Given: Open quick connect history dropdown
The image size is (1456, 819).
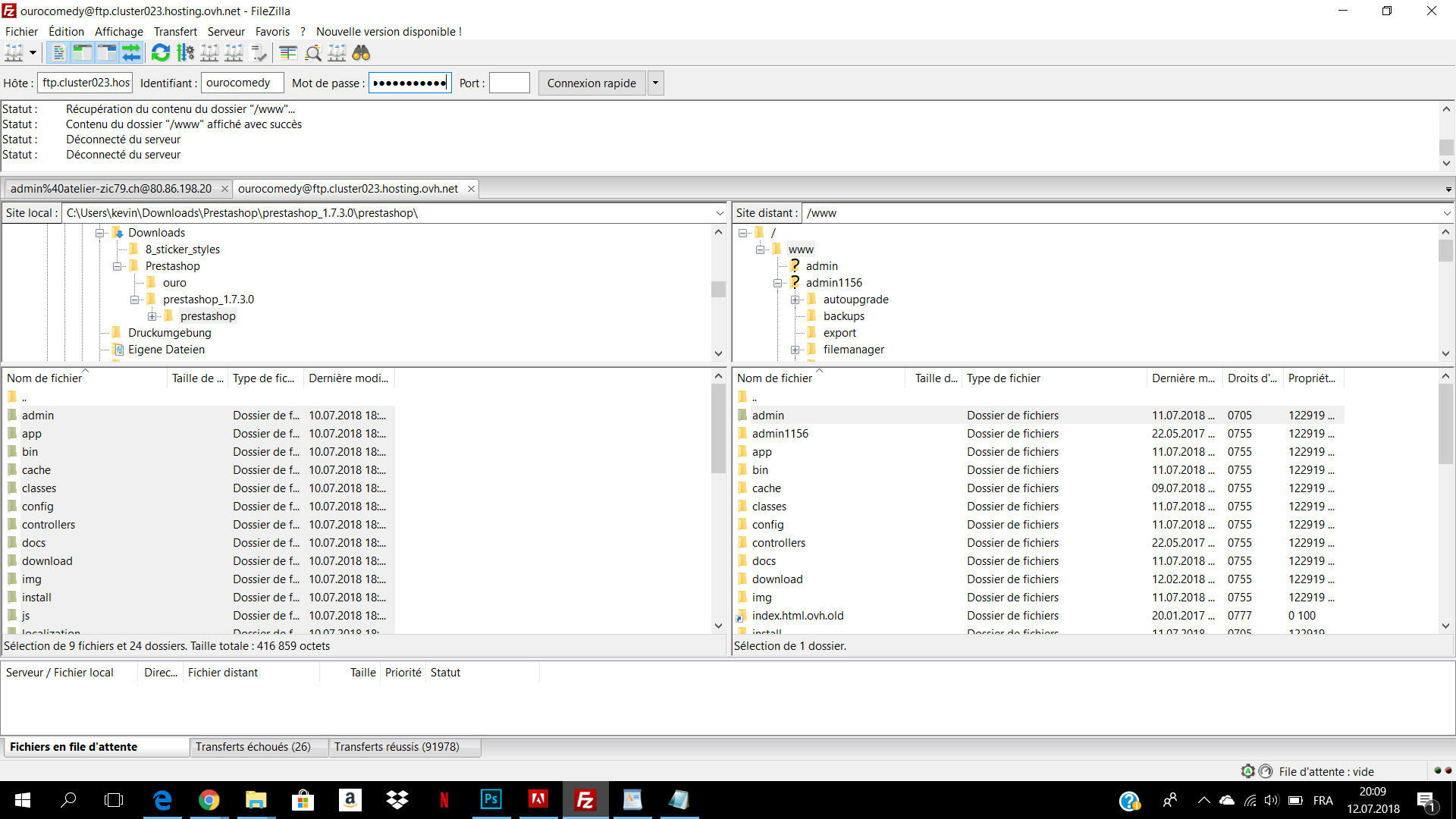Looking at the screenshot, I should point(656,83).
